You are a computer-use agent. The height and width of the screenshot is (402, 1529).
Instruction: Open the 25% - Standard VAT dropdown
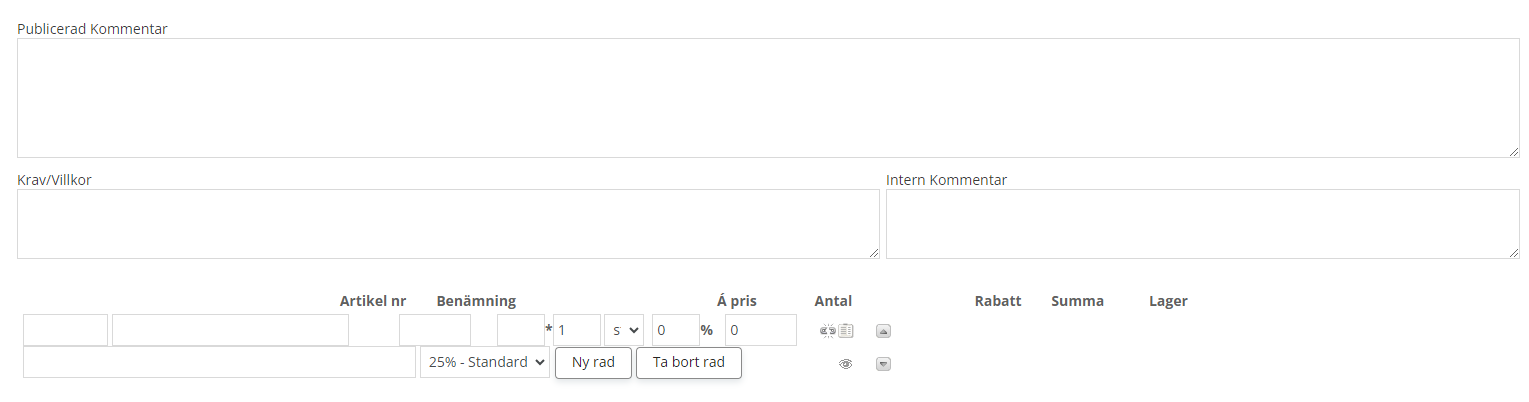click(x=485, y=362)
